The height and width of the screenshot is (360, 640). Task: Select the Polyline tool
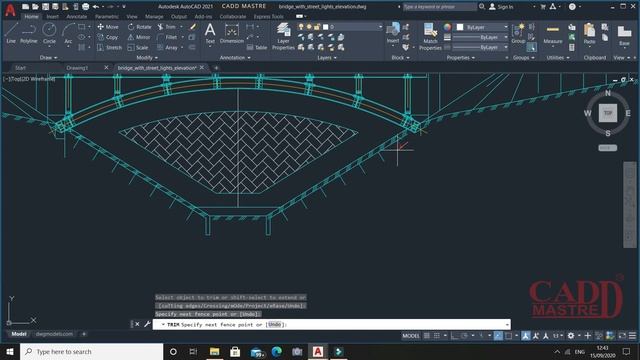click(29, 33)
